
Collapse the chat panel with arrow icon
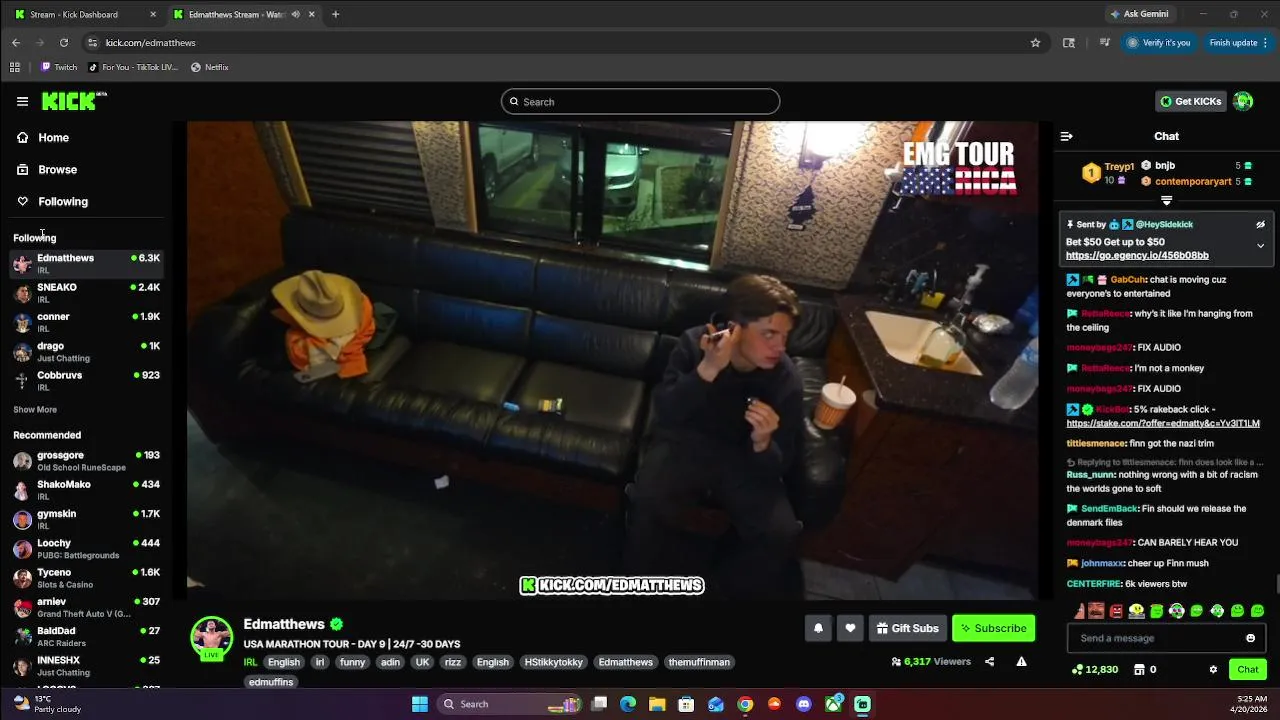tap(1066, 136)
